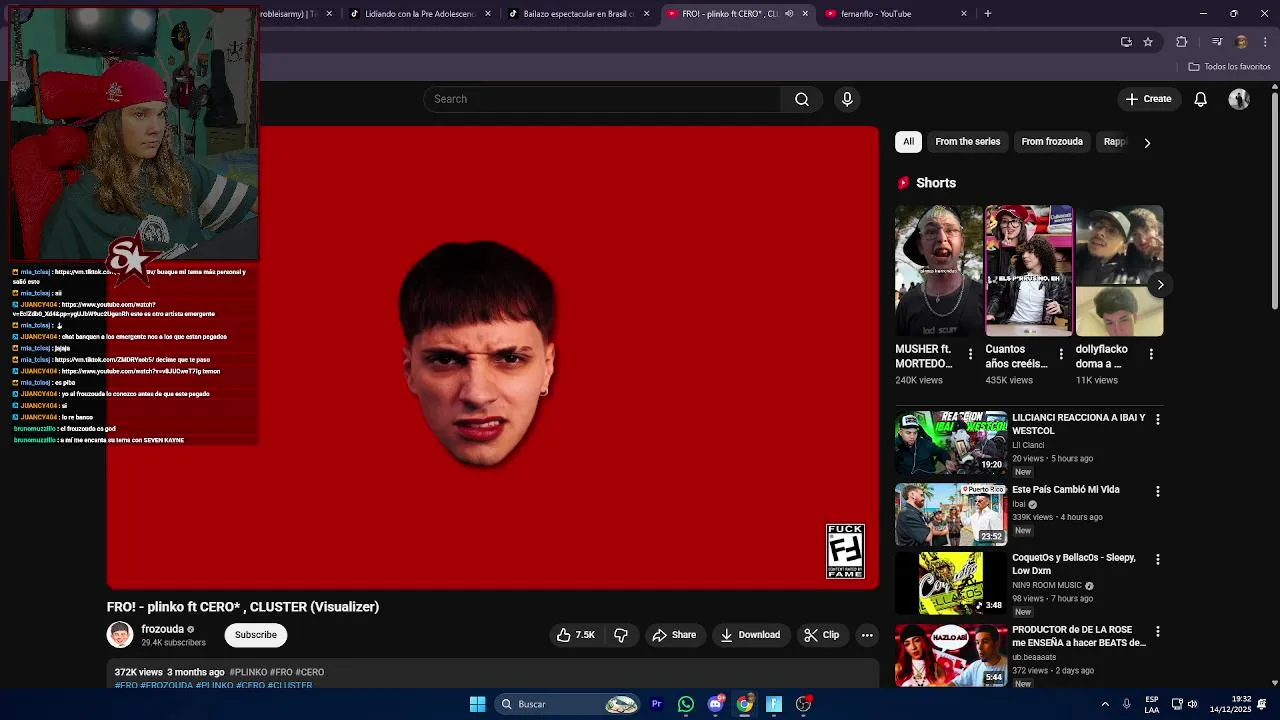Like the video with thumbs up

click(x=575, y=635)
